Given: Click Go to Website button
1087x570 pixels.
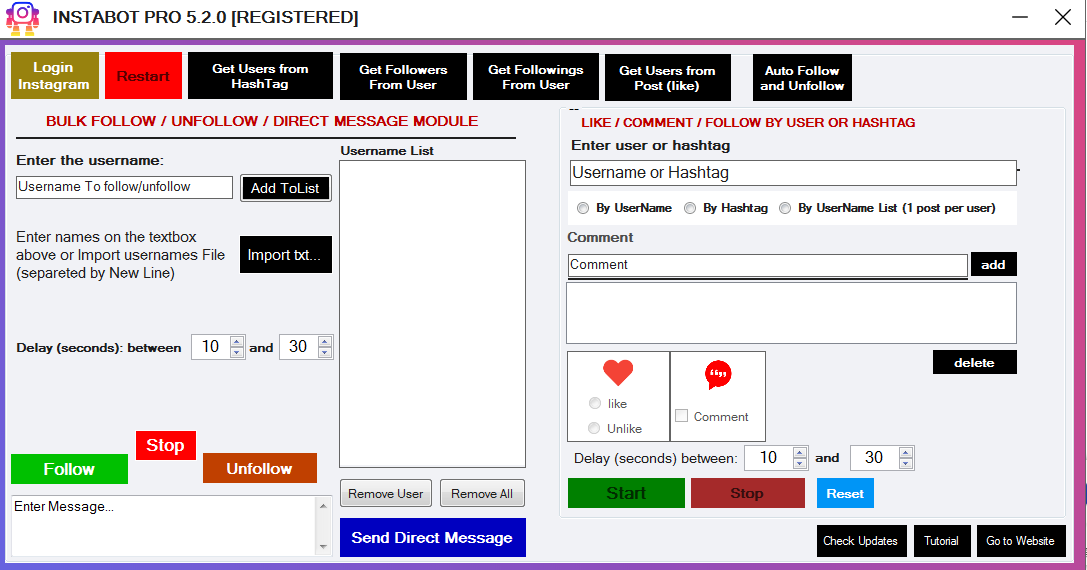Looking at the screenshot, I should 1020,541.
